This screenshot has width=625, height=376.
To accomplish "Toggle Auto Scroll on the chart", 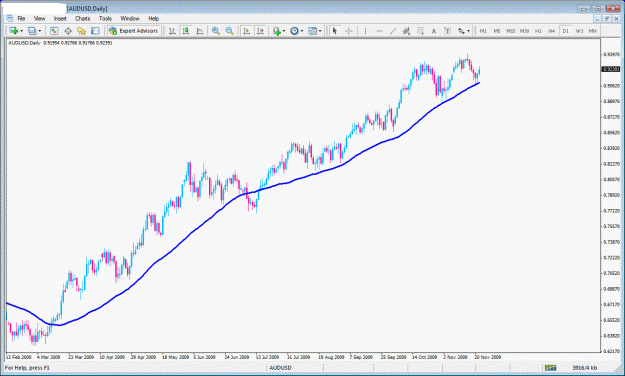I will point(247,31).
